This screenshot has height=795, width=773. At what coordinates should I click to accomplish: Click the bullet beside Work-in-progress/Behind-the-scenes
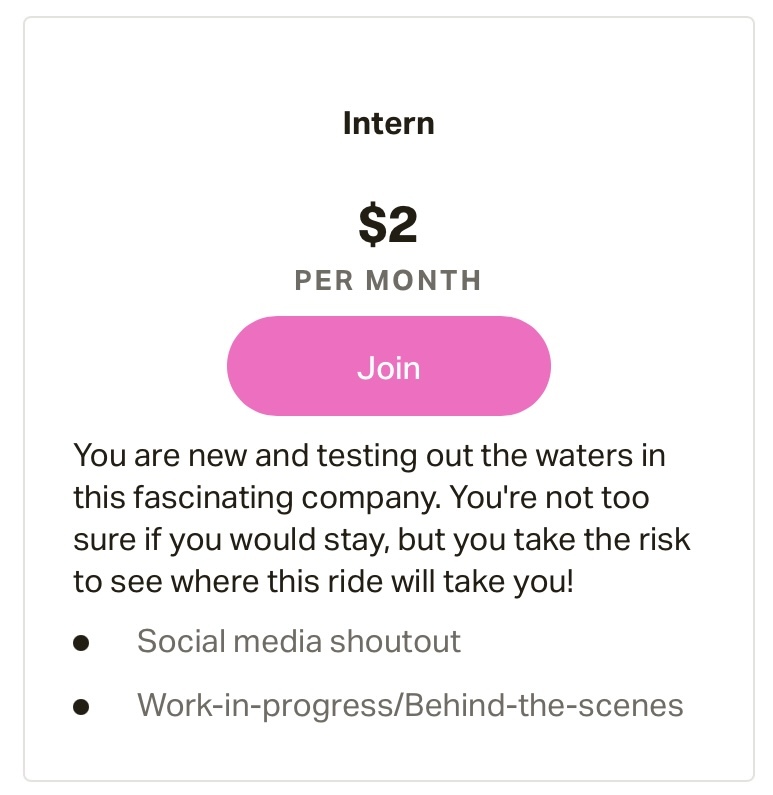(82, 707)
